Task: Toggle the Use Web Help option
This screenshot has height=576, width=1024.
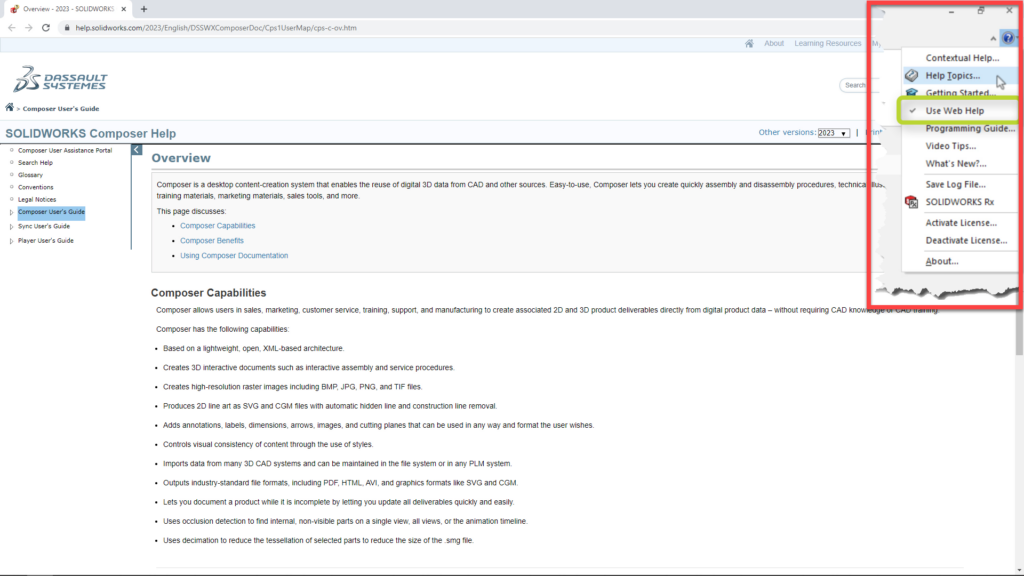Action: [x=954, y=111]
